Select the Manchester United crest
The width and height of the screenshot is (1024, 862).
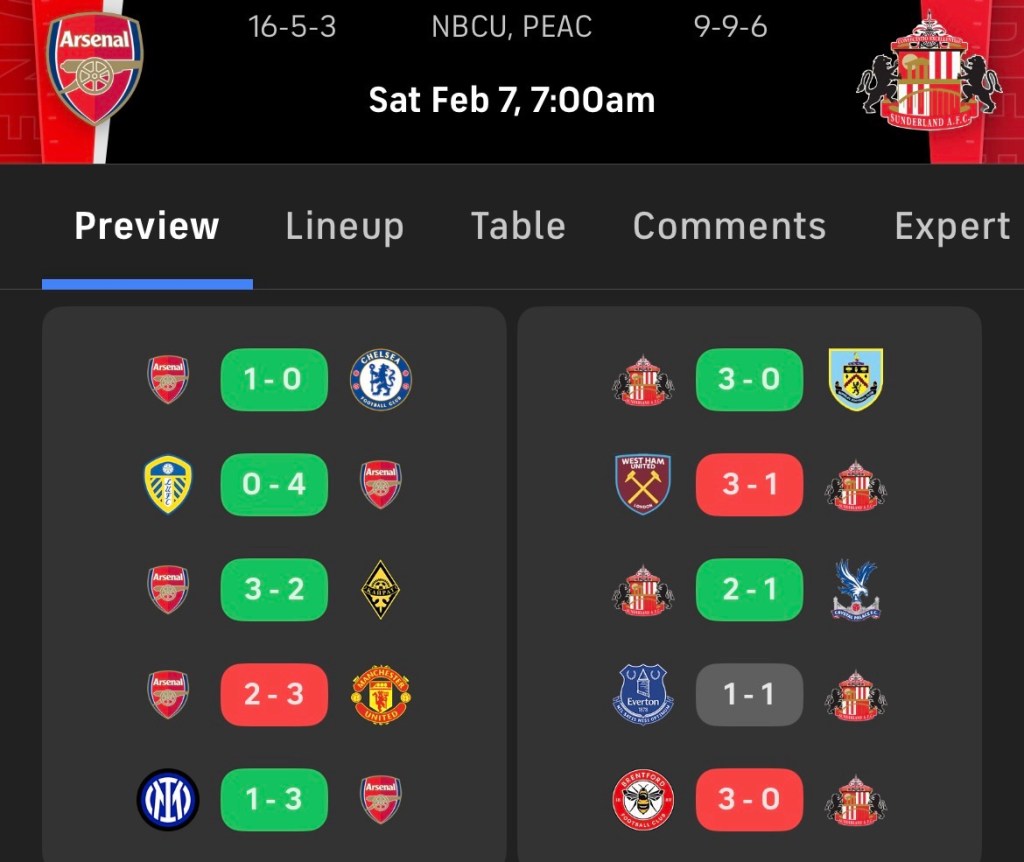pos(381,694)
